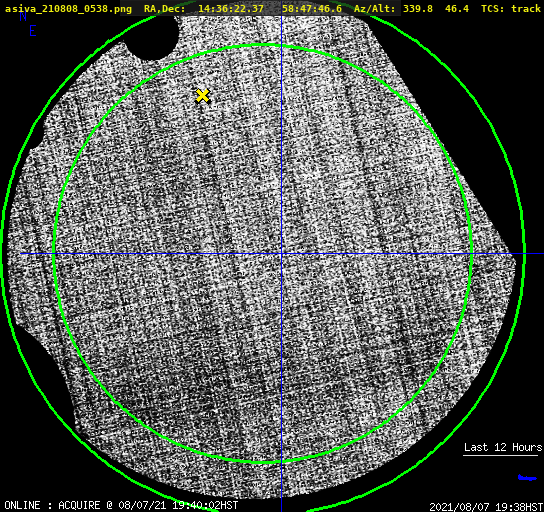Click the asiva_210808_0538.png filename
Viewport: 544px width, 512px height.
coord(68,9)
